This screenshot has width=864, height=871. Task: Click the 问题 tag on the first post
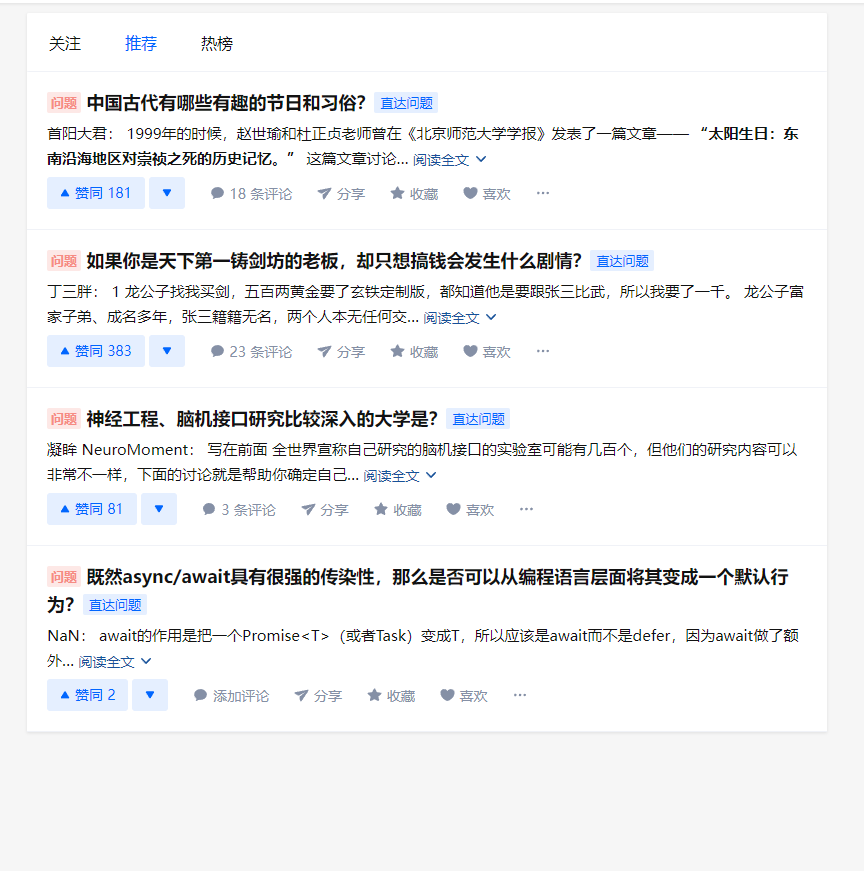(63, 102)
